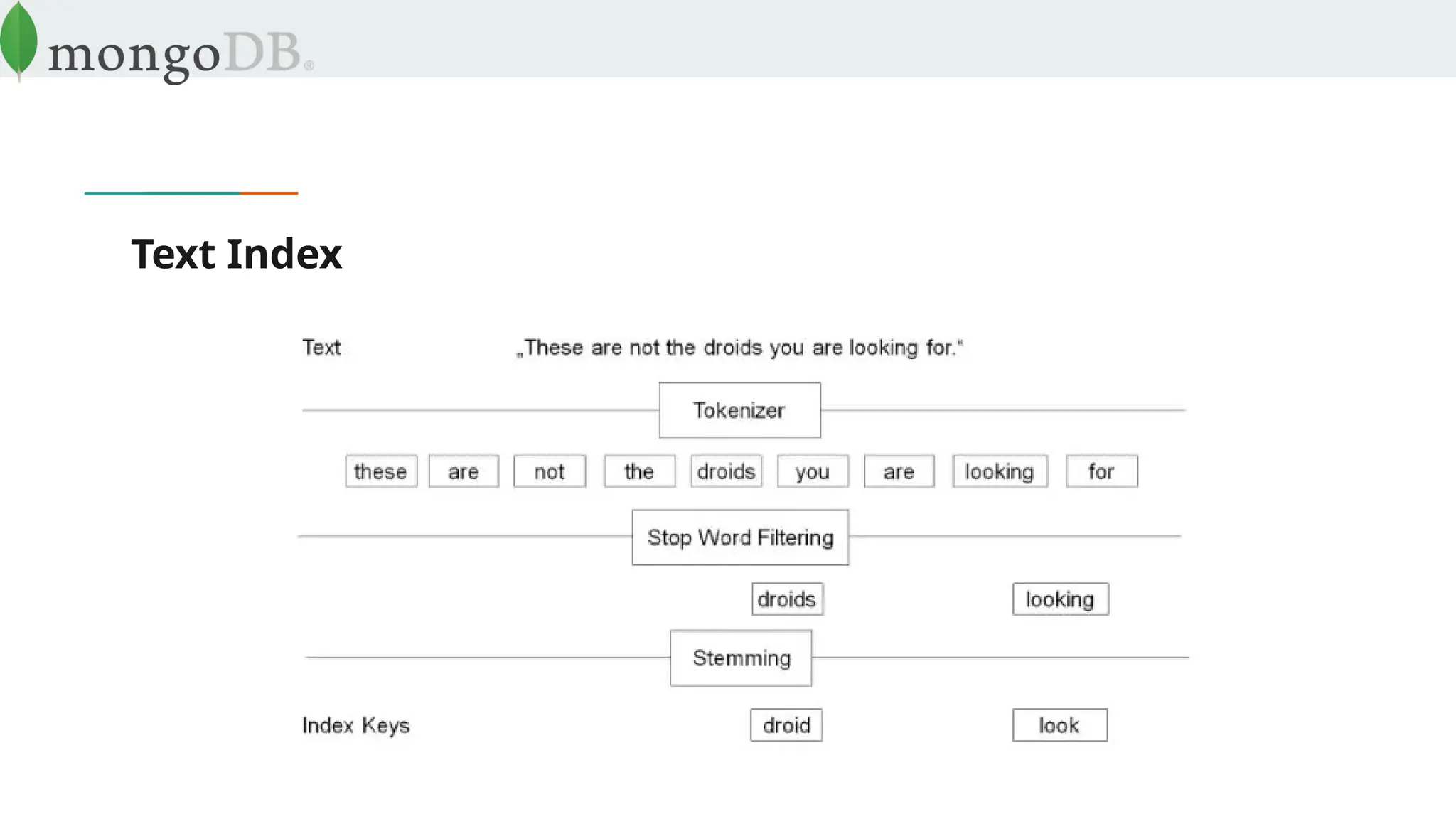Select the "These are not the droids" sentence
Viewport: 1456px width, 819px height.
(739, 348)
